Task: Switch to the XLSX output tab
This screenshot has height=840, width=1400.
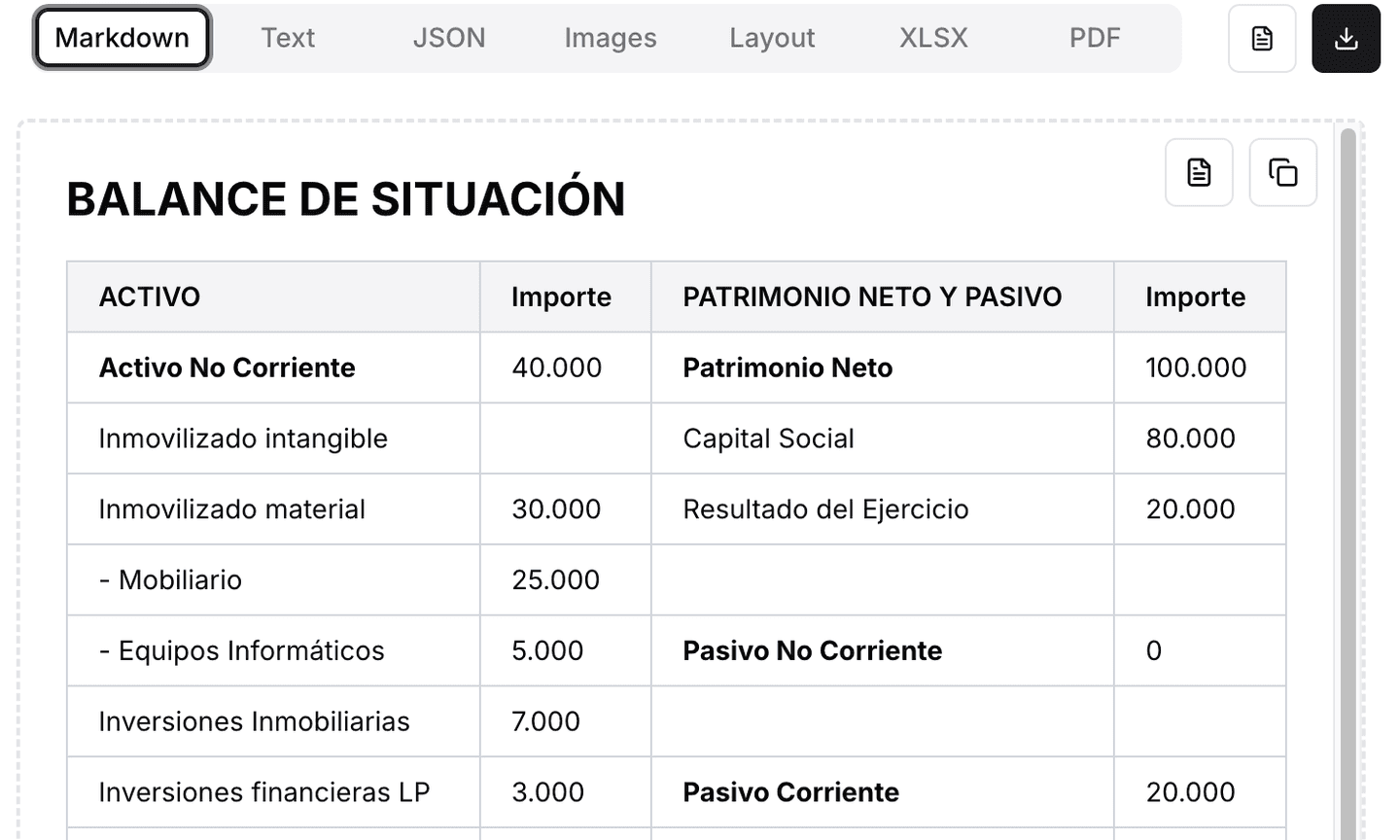Action: 933,38
